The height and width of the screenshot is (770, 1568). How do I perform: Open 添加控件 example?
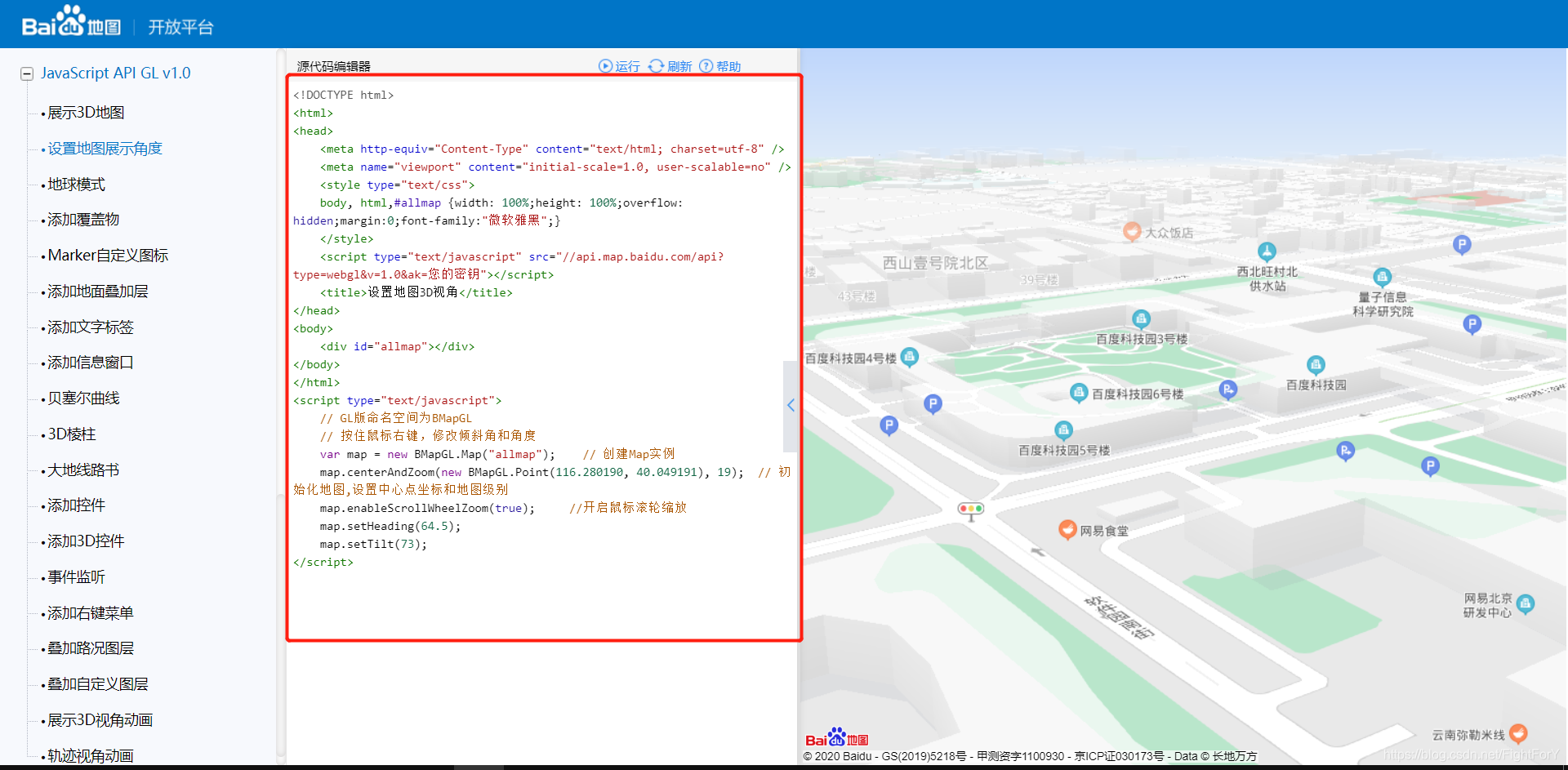[77, 505]
